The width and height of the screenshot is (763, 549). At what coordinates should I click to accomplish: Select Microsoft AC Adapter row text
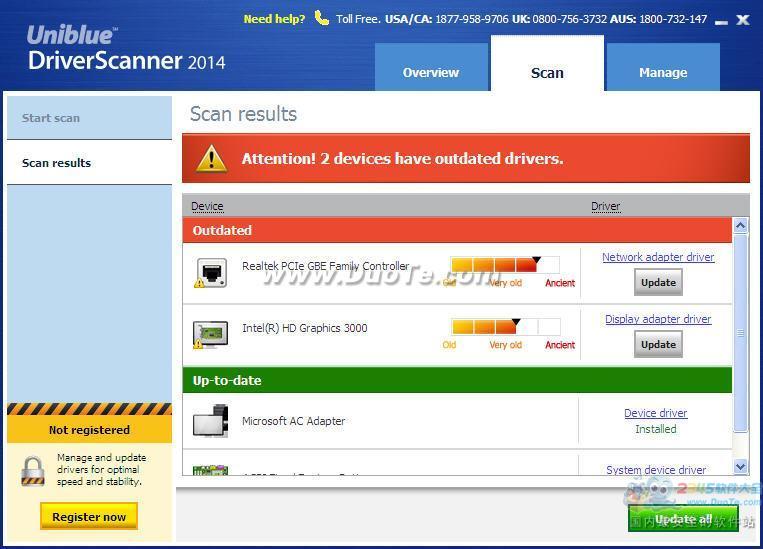tap(293, 421)
